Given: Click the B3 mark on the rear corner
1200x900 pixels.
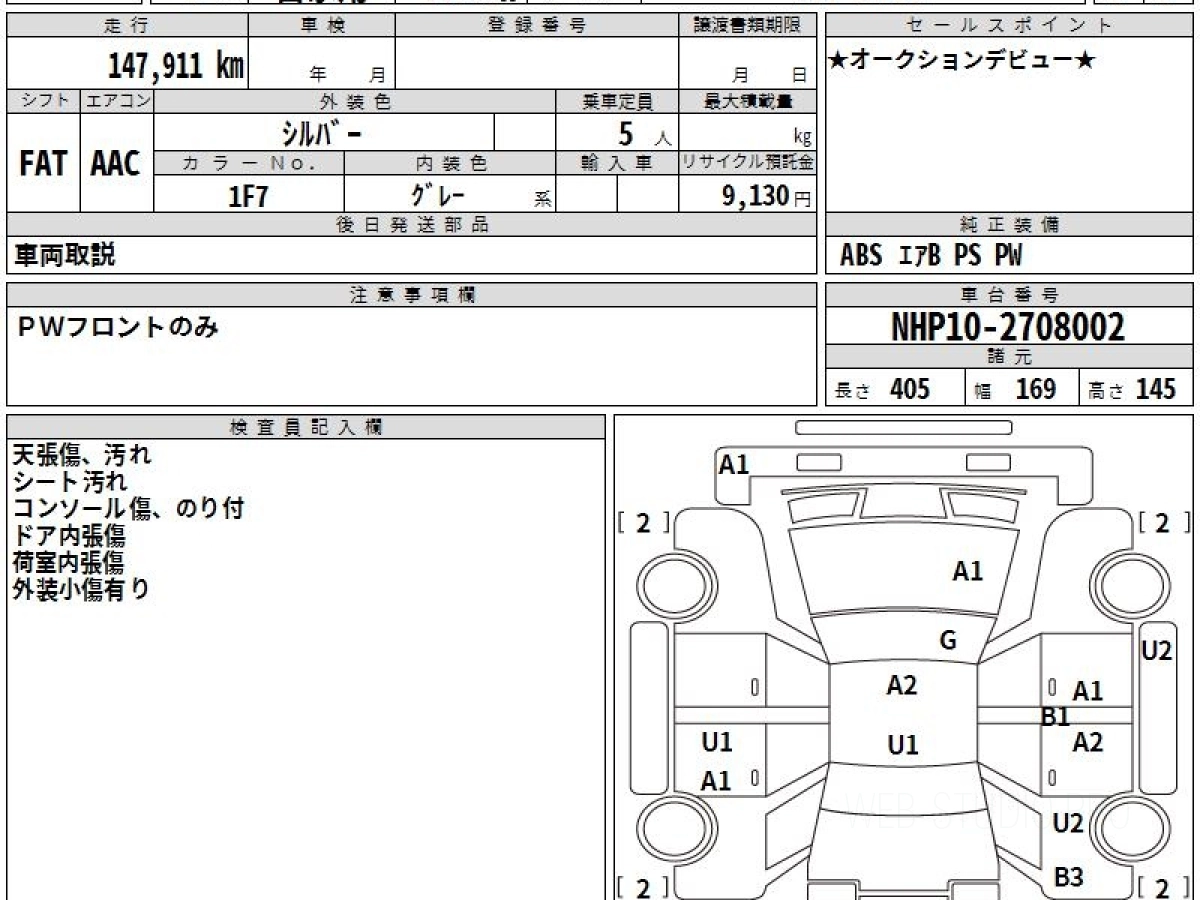Looking at the screenshot, I should pyautogui.click(x=1069, y=877).
